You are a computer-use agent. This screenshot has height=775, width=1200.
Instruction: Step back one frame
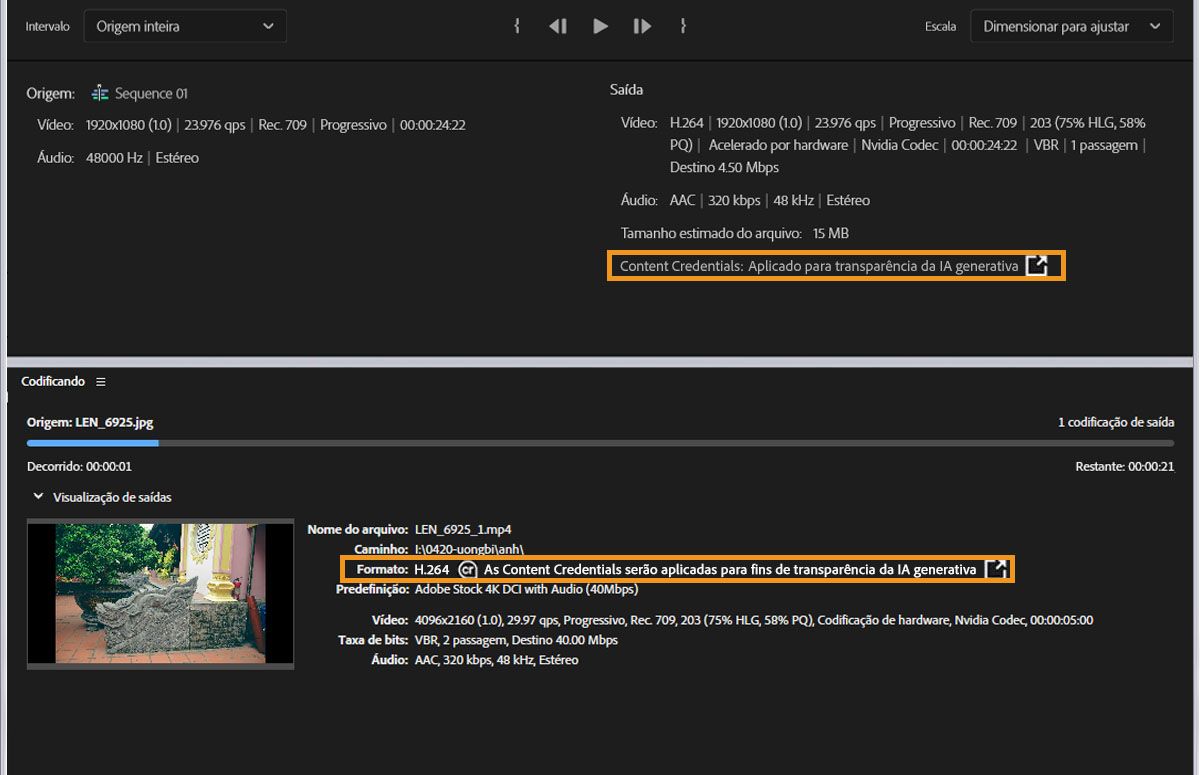[558, 26]
